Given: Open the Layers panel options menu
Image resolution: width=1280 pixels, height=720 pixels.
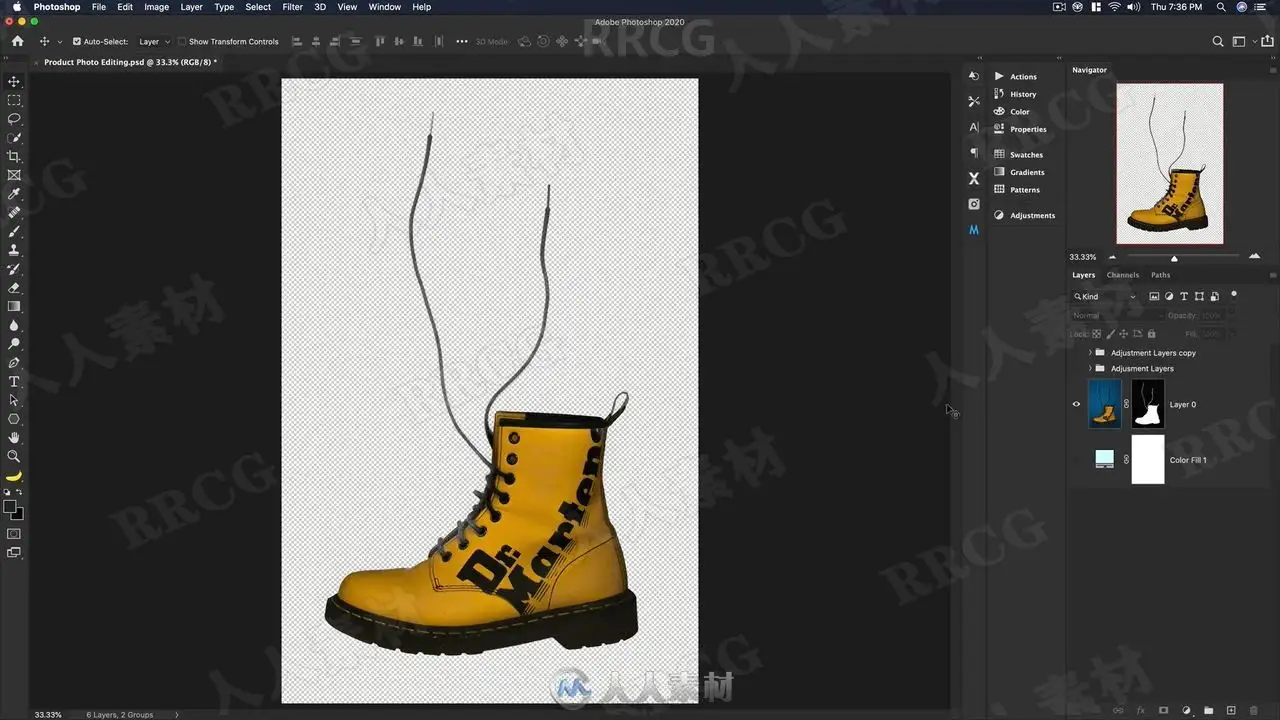Looking at the screenshot, I should click(1272, 275).
